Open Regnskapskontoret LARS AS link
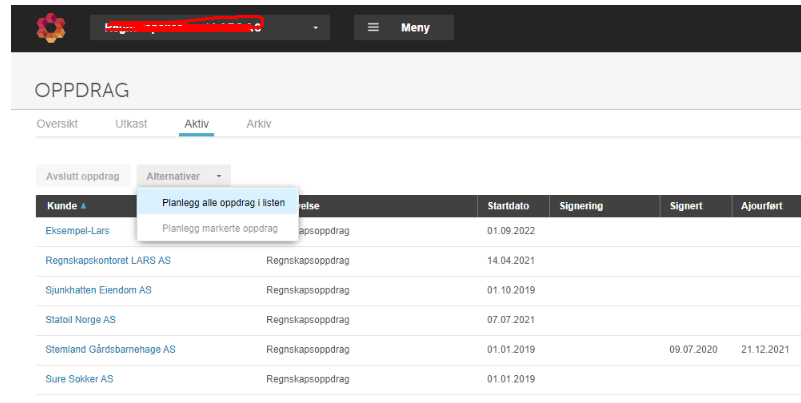 (108, 260)
